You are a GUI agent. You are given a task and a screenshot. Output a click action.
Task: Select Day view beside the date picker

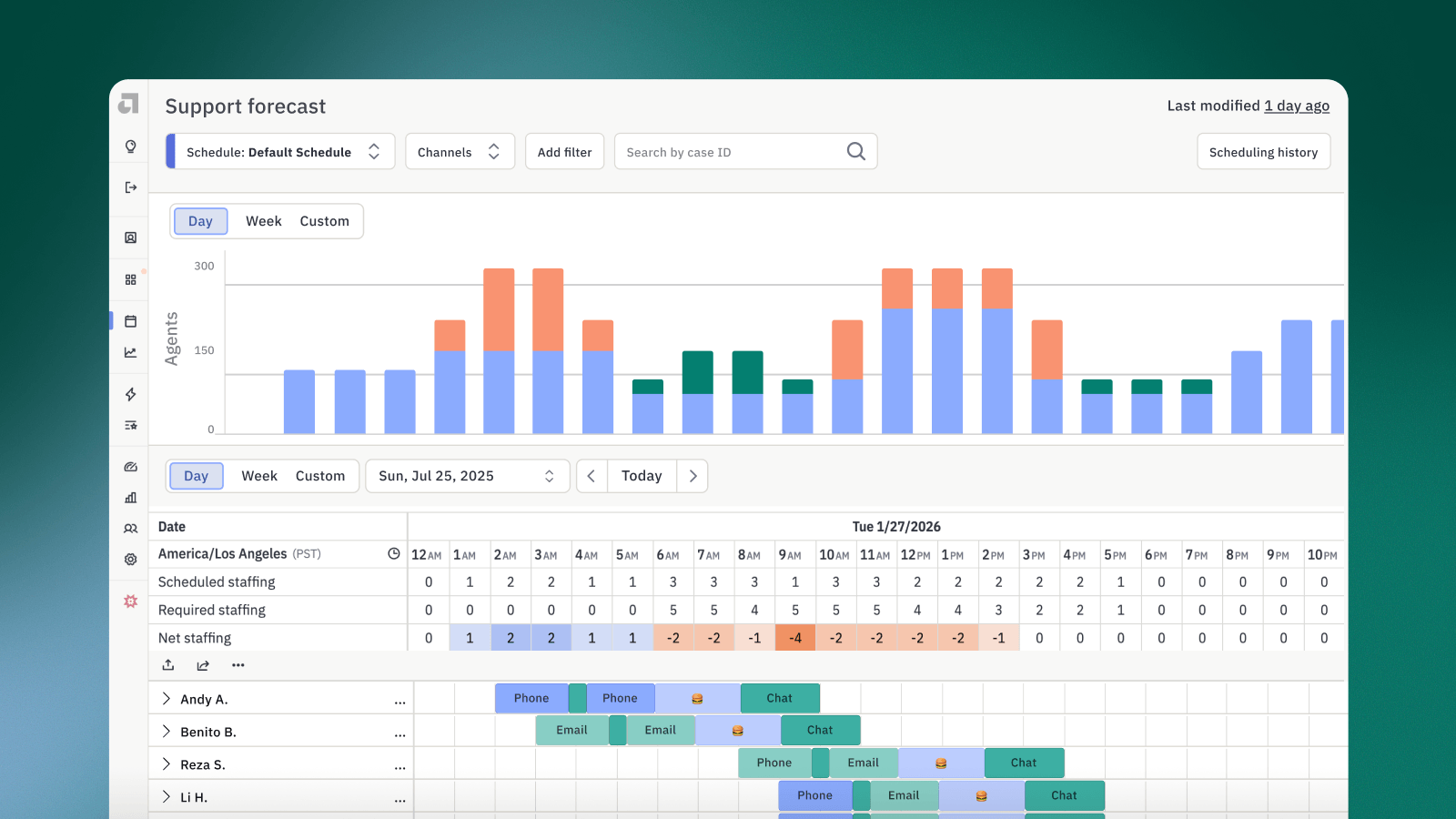(x=196, y=476)
